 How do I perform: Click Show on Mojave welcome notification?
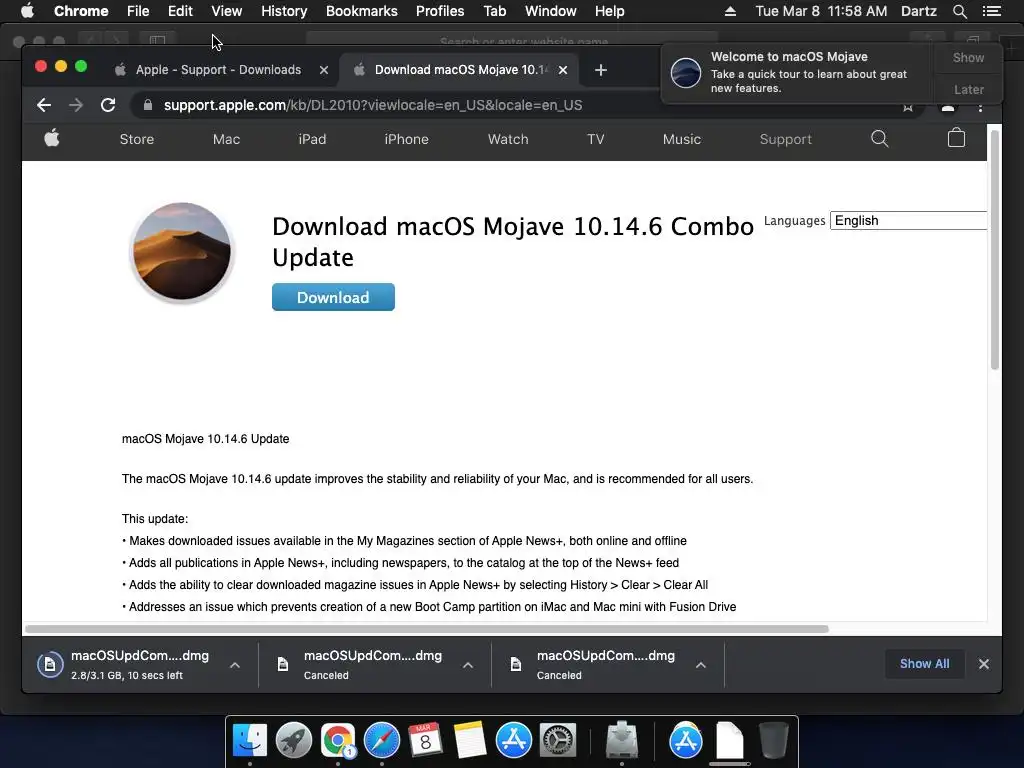968,57
